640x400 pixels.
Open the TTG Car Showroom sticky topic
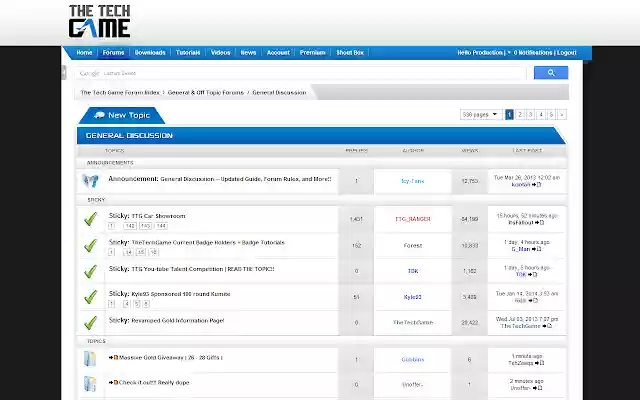coord(158,216)
